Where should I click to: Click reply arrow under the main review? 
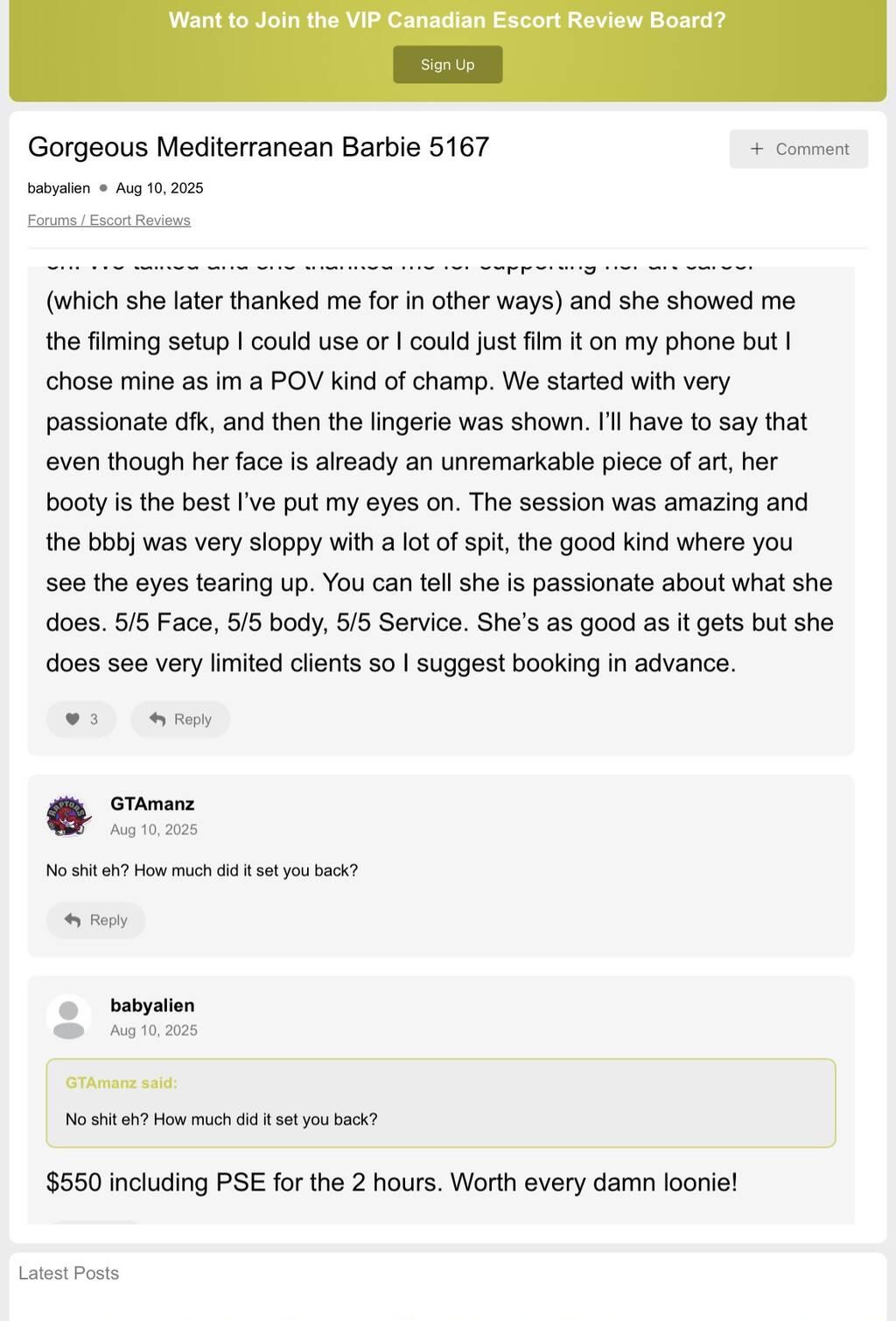(x=157, y=719)
